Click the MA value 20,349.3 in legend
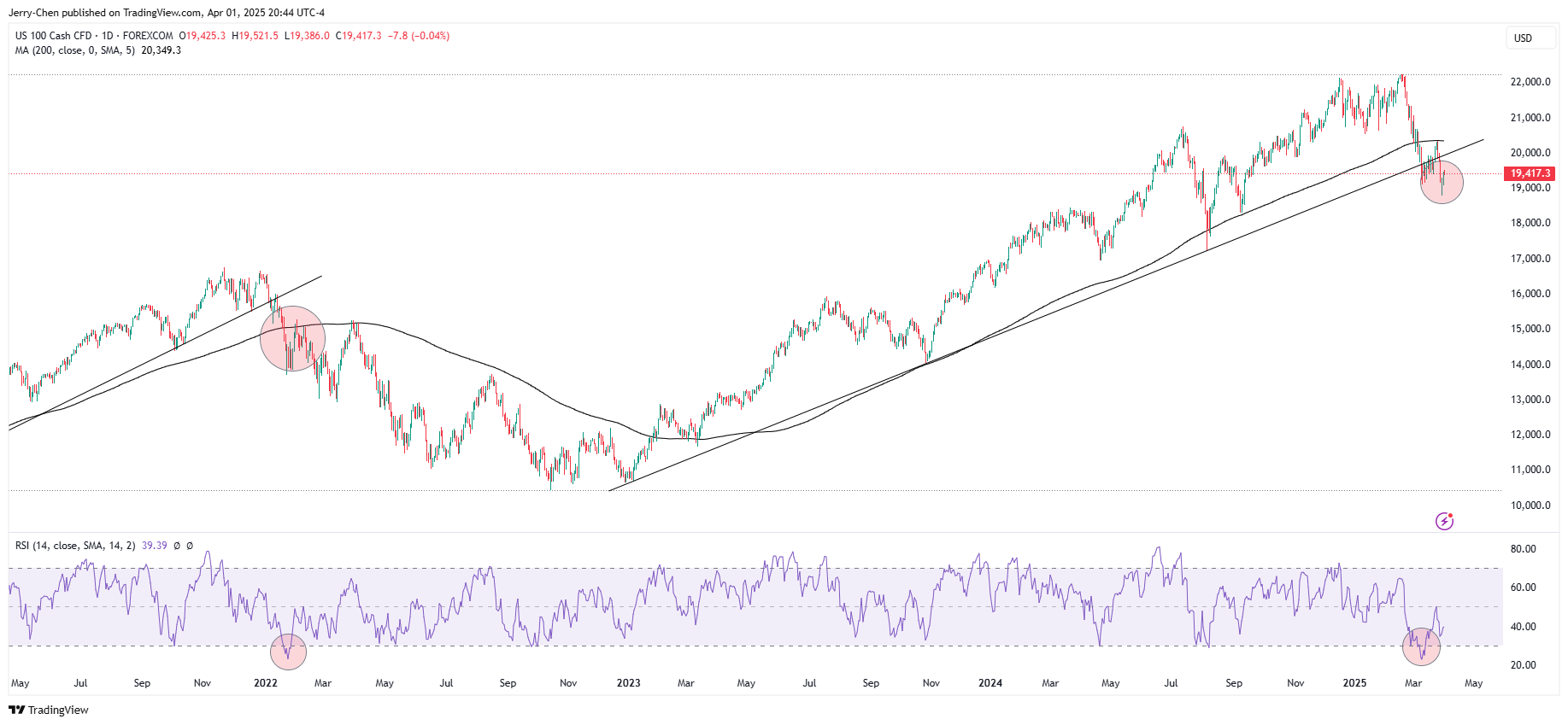 (x=161, y=50)
